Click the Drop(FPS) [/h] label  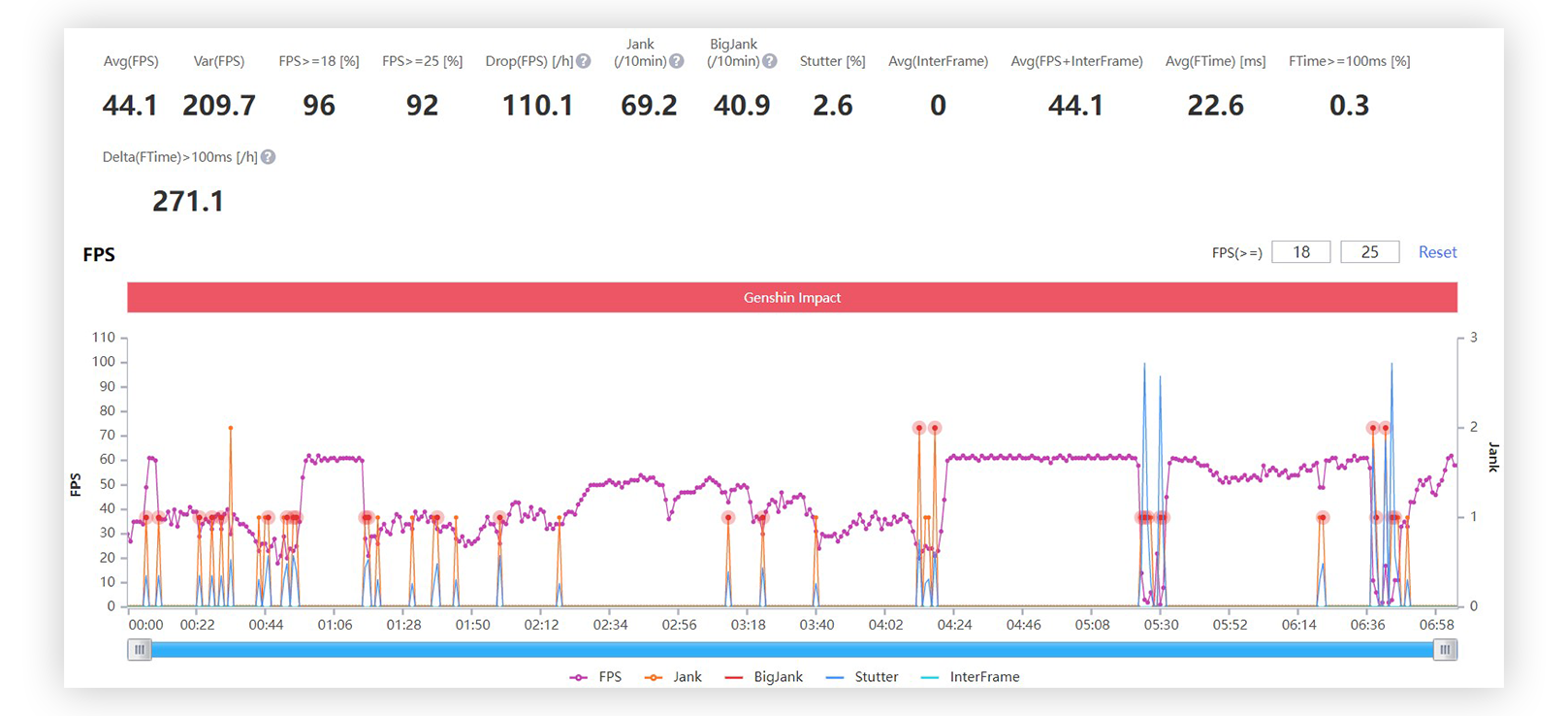(529, 61)
